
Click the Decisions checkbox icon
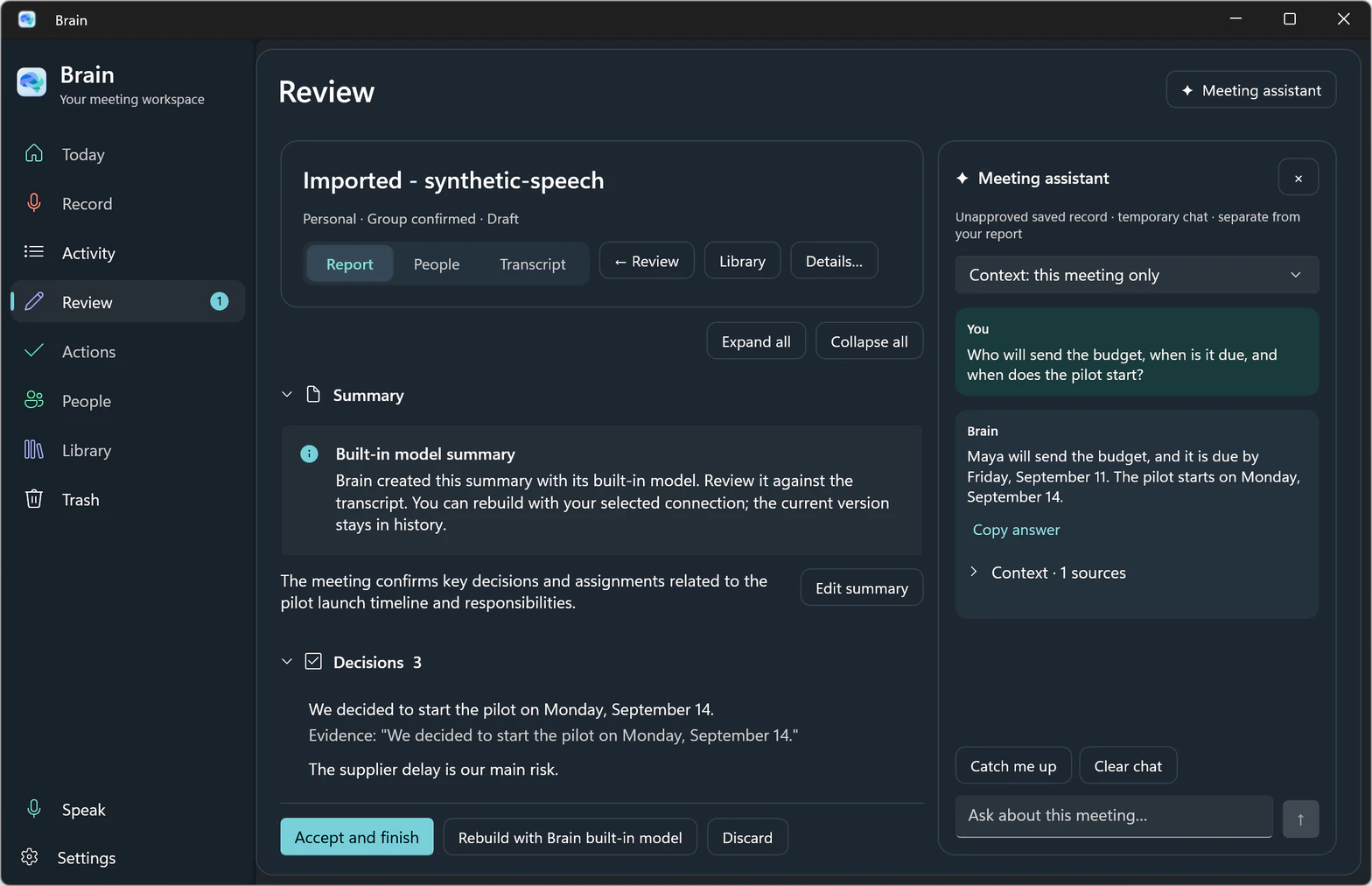point(313,661)
